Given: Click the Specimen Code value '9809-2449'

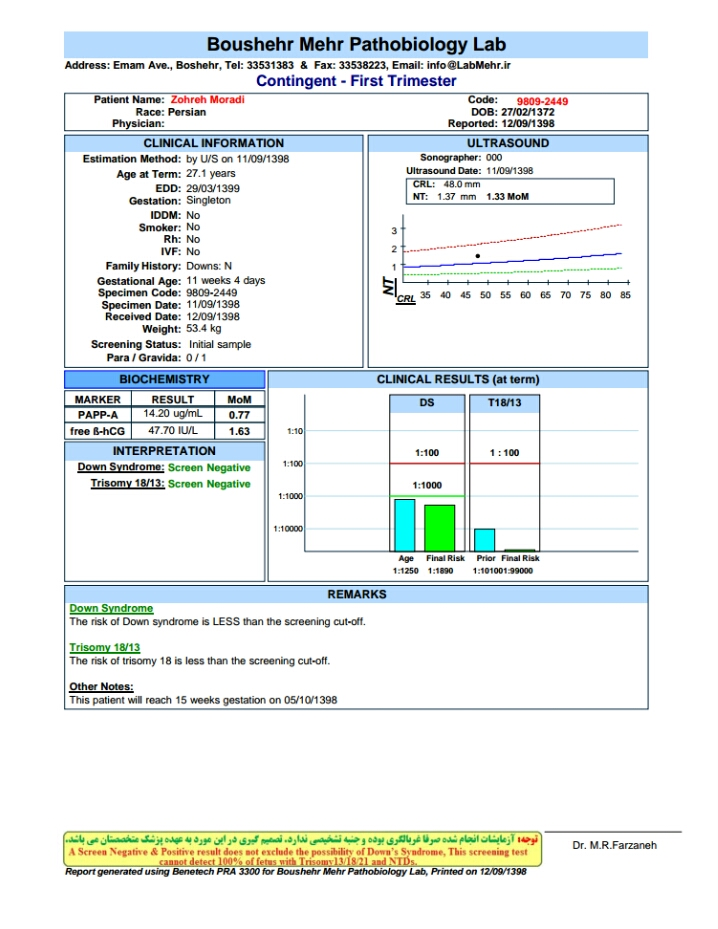Looking at the screenshot, I should 211,293.
